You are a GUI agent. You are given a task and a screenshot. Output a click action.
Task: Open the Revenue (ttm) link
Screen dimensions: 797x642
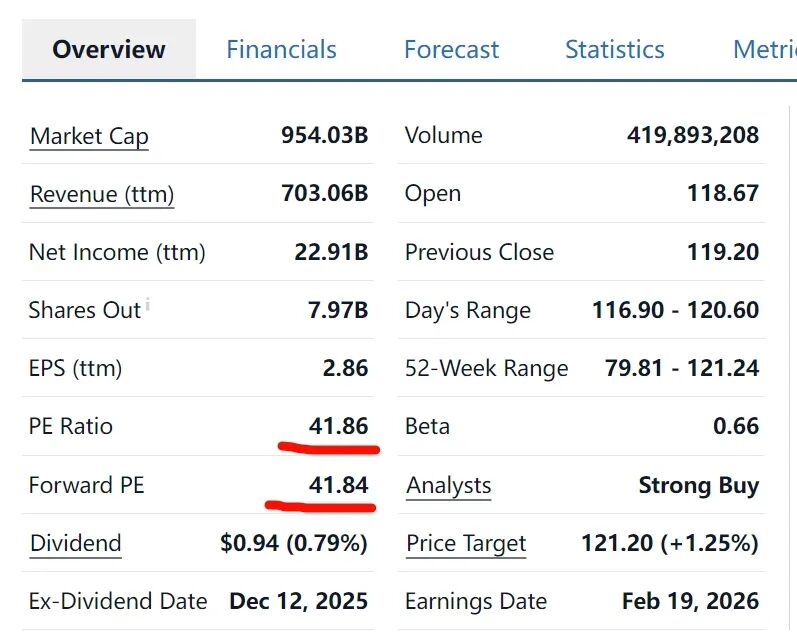click(102, 194)
